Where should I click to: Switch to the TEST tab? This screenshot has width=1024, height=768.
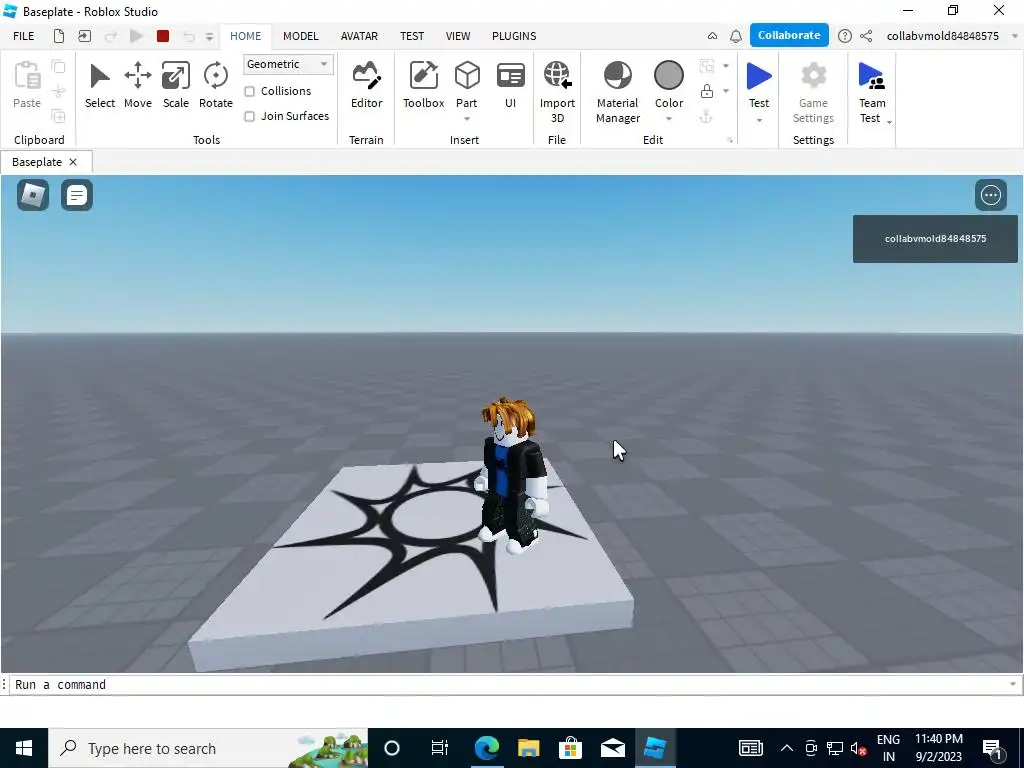pyautogui.click(x=412, y=36)
